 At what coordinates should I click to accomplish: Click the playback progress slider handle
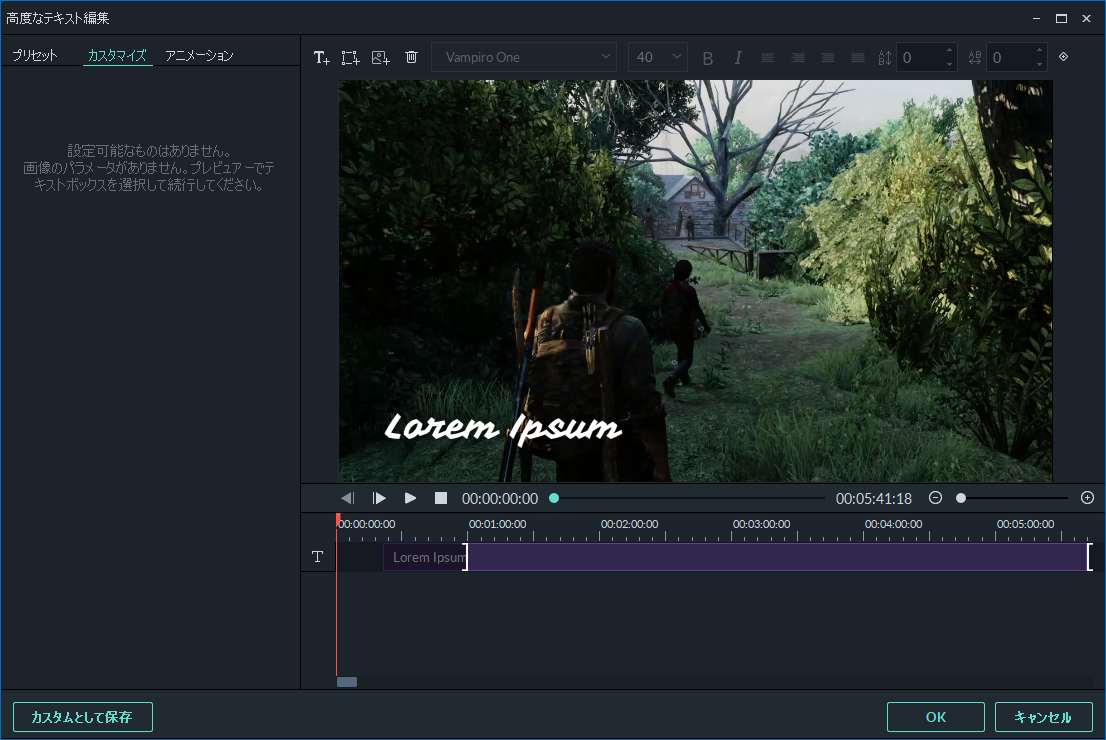point(554,498)
